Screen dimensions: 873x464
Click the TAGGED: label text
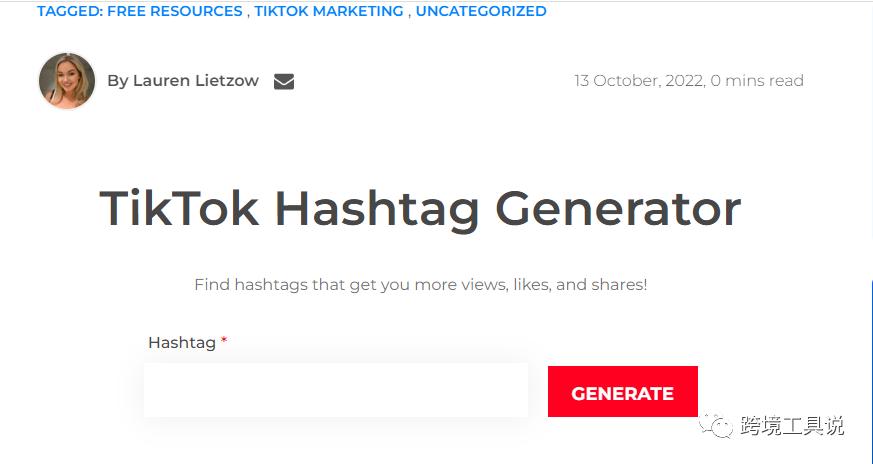point(70,11)
